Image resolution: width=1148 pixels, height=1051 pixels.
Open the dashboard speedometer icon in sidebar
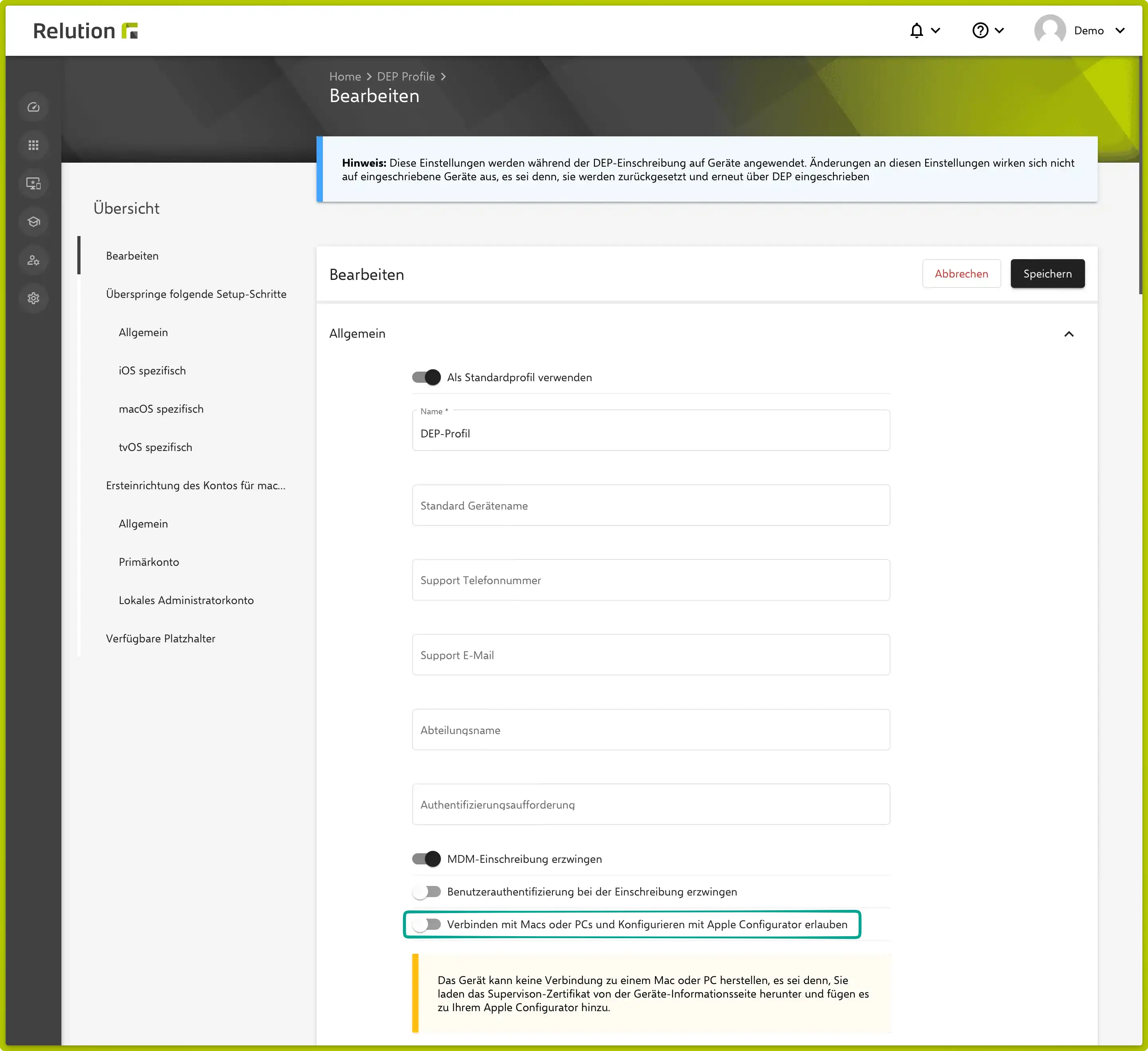point(33,107)
